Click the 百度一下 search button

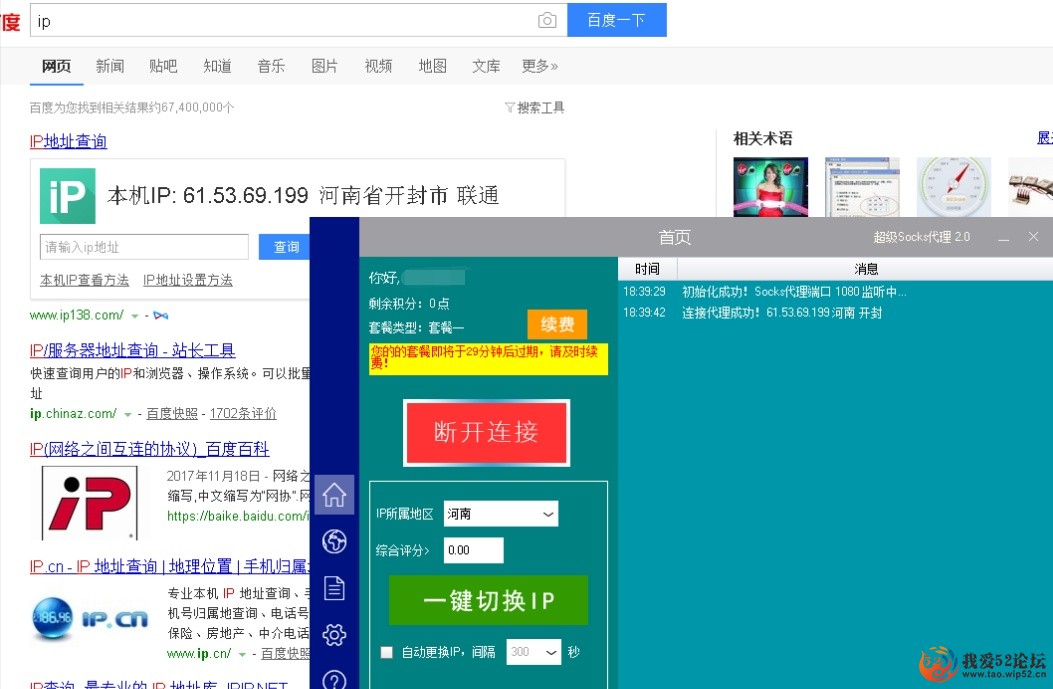(616, 20)
